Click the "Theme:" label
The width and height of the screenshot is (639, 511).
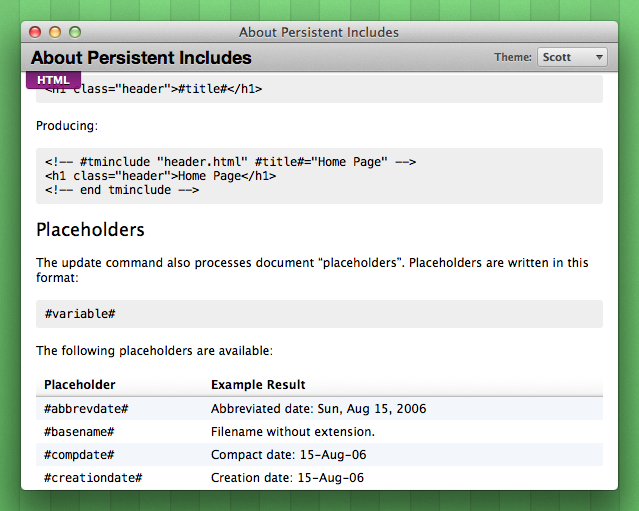pos(513,57)
